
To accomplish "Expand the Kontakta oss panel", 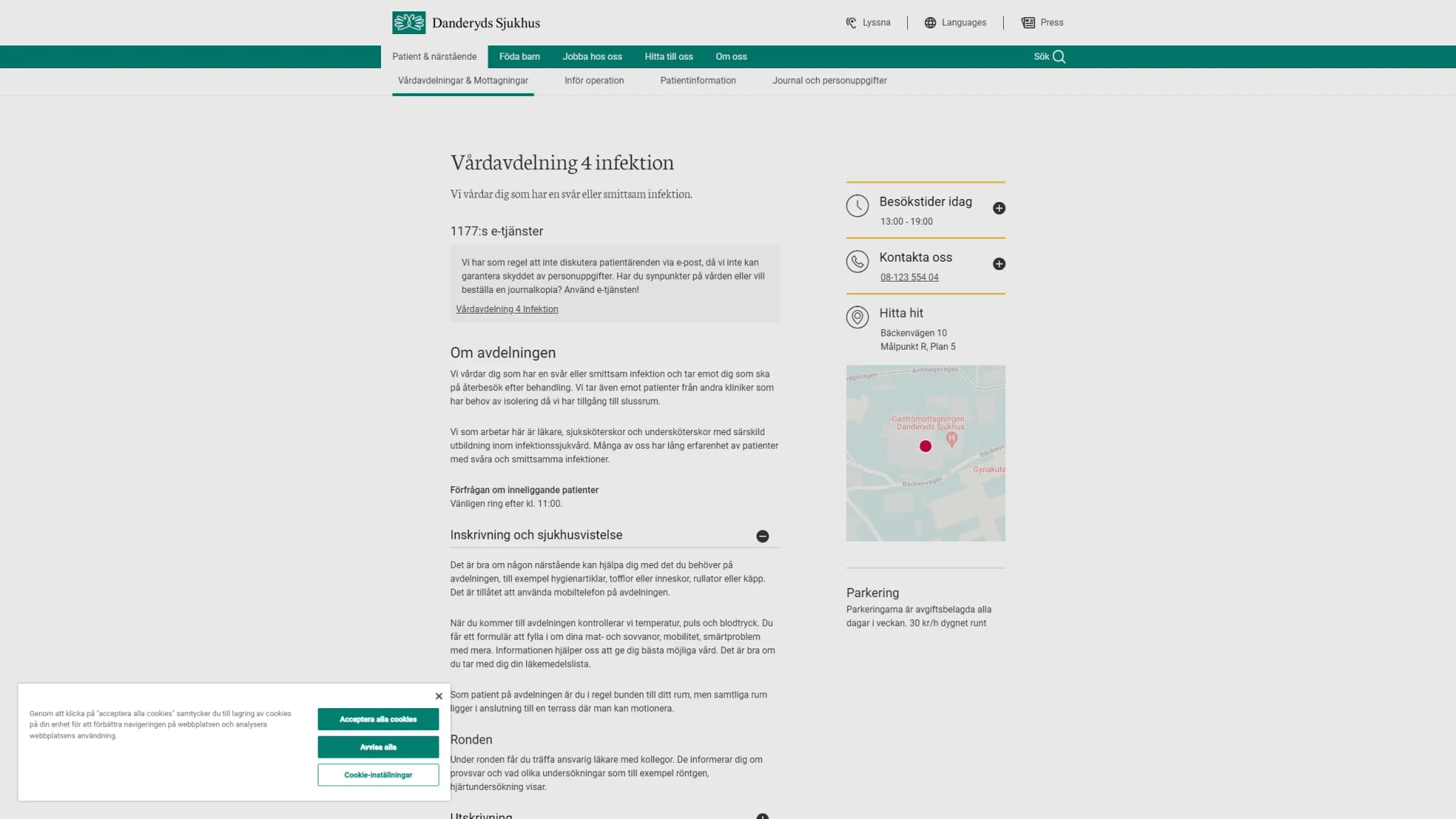I will 999,264.
